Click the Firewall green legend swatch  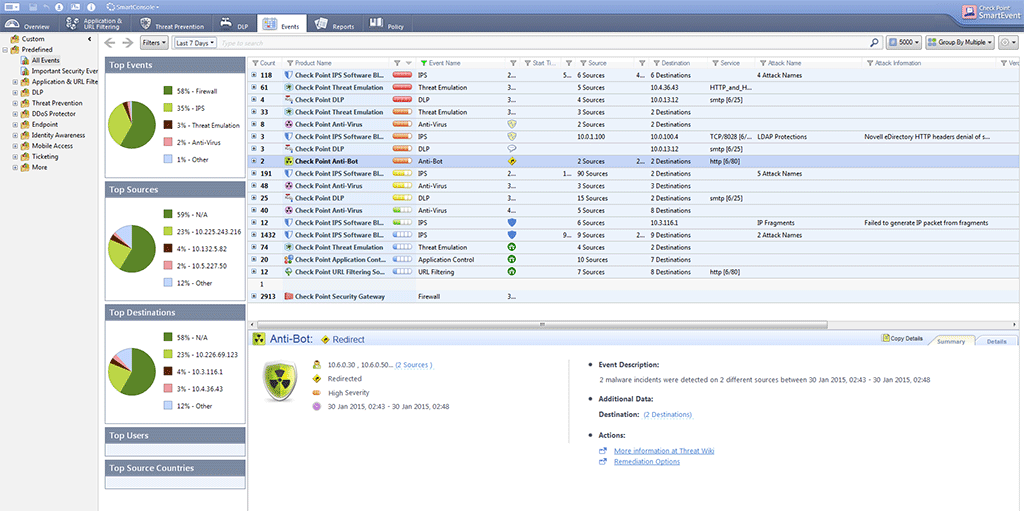(x=166, y=90)
